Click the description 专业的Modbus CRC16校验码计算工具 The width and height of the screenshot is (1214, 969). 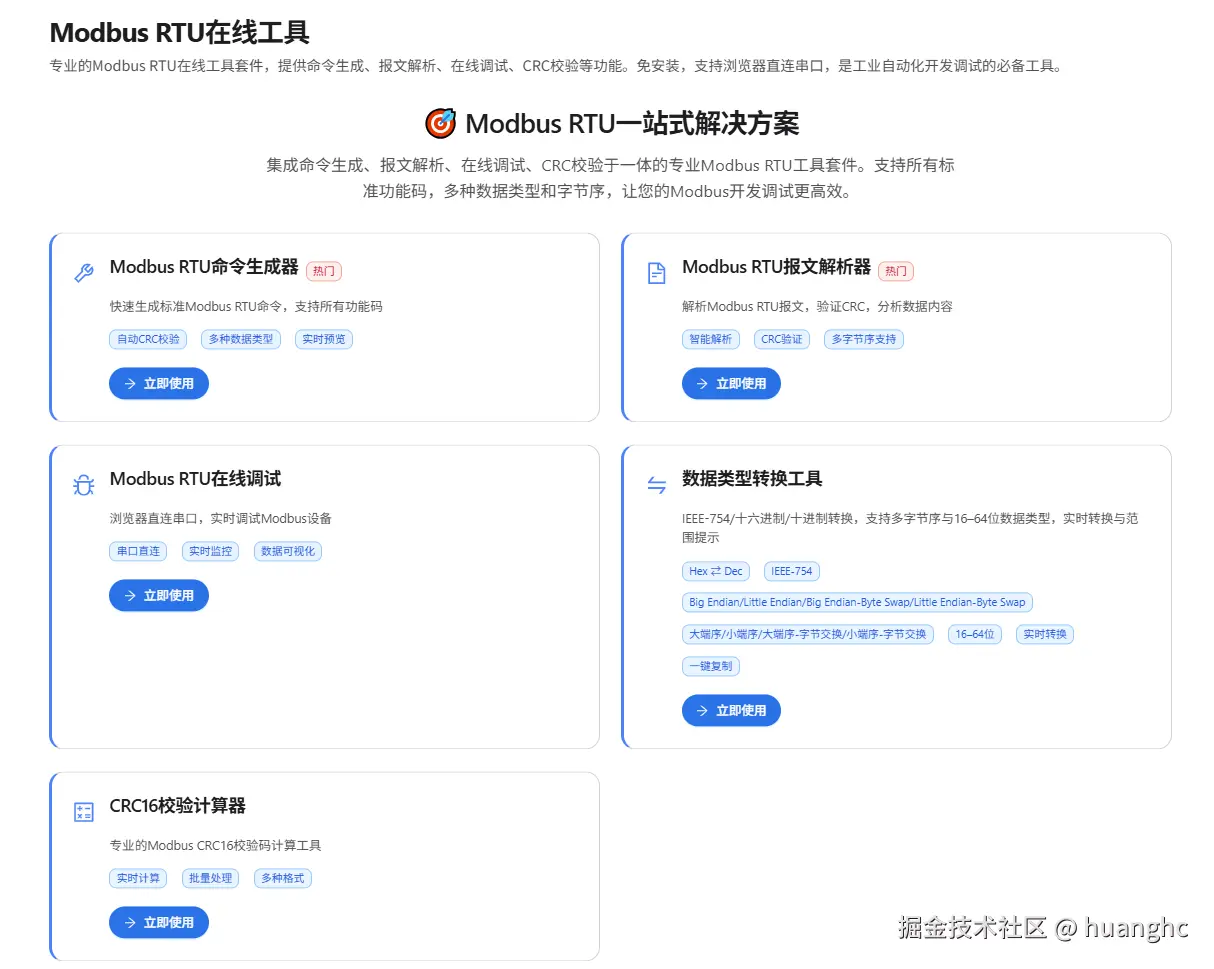216,845
